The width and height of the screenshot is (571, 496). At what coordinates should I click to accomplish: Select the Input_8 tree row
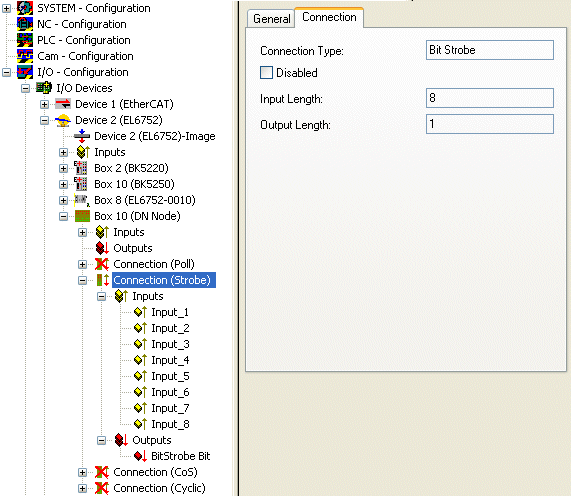[170, 424]
